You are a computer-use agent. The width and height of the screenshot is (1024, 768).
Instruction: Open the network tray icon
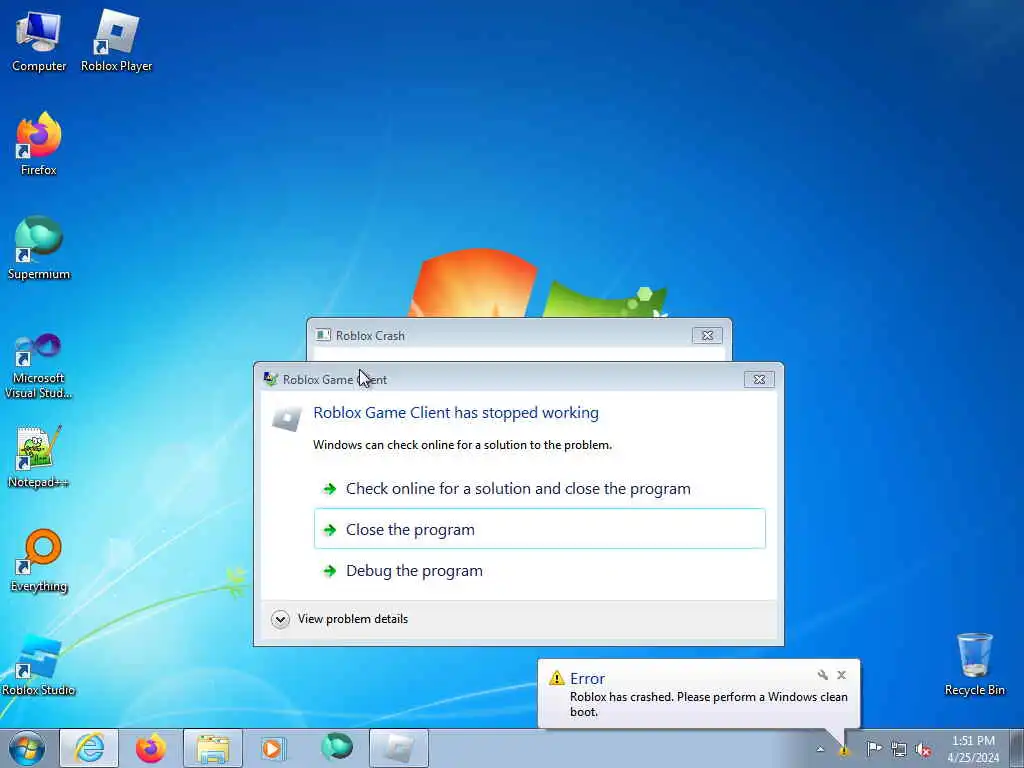899,750
